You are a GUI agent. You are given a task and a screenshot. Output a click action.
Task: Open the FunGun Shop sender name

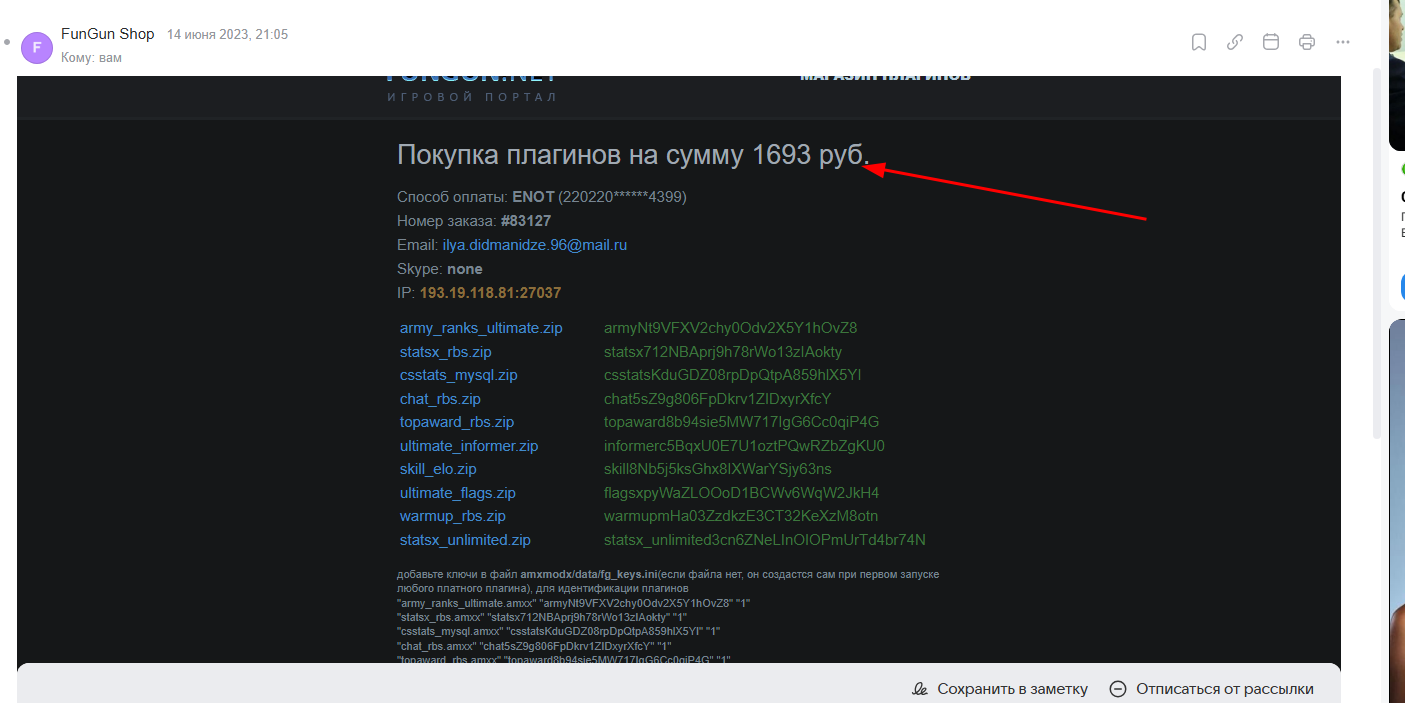click(108, 34)
